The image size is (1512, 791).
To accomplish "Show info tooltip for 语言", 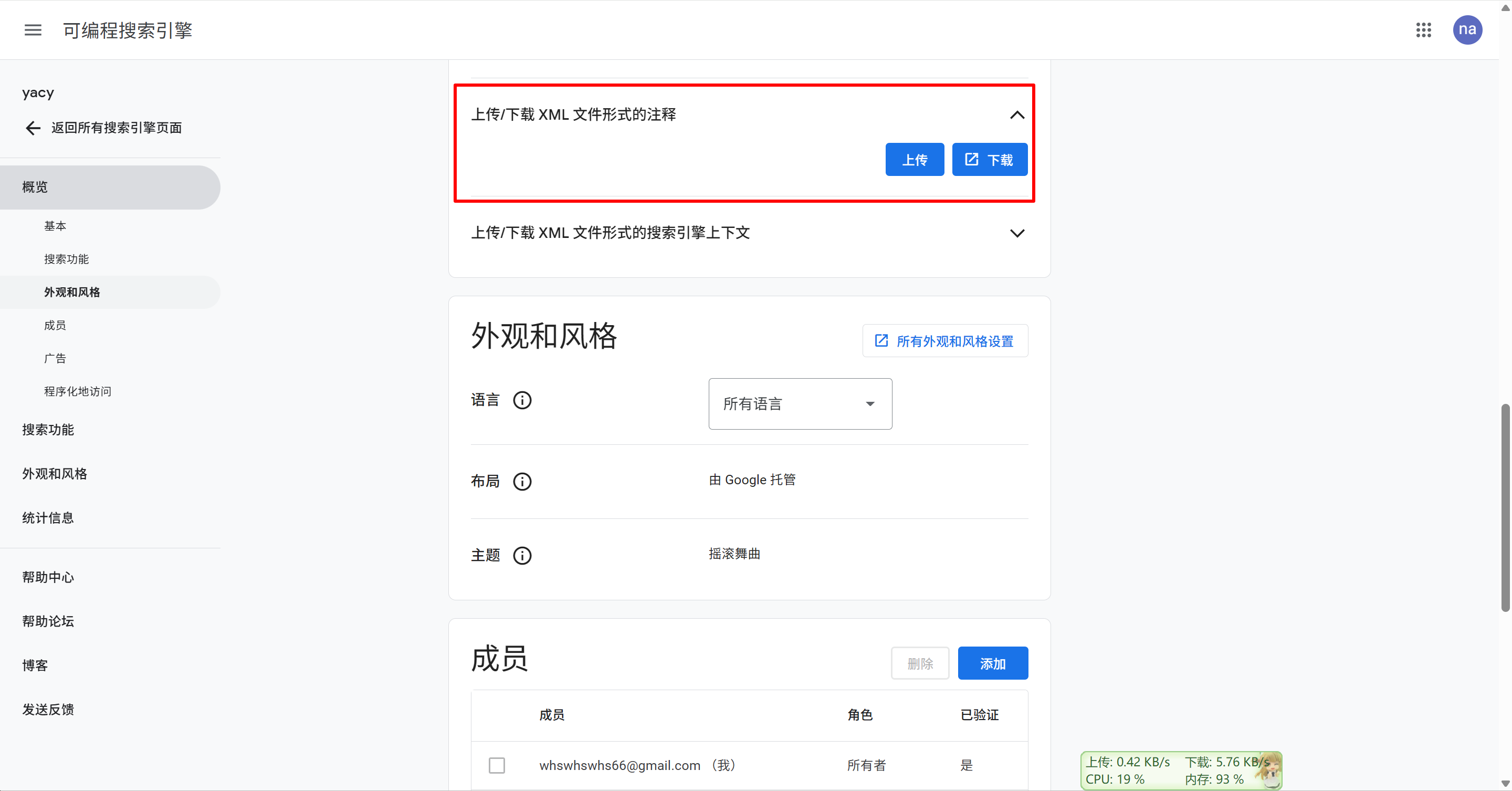I will coord(522,401).
